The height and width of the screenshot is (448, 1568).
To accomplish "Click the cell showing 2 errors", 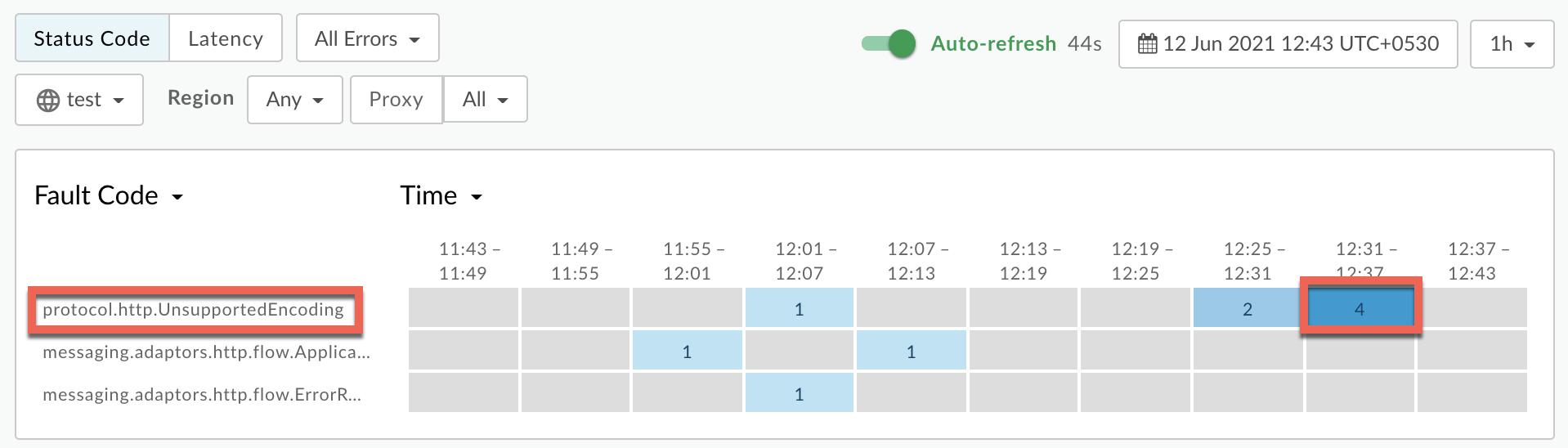I will tap(1247, 310).
